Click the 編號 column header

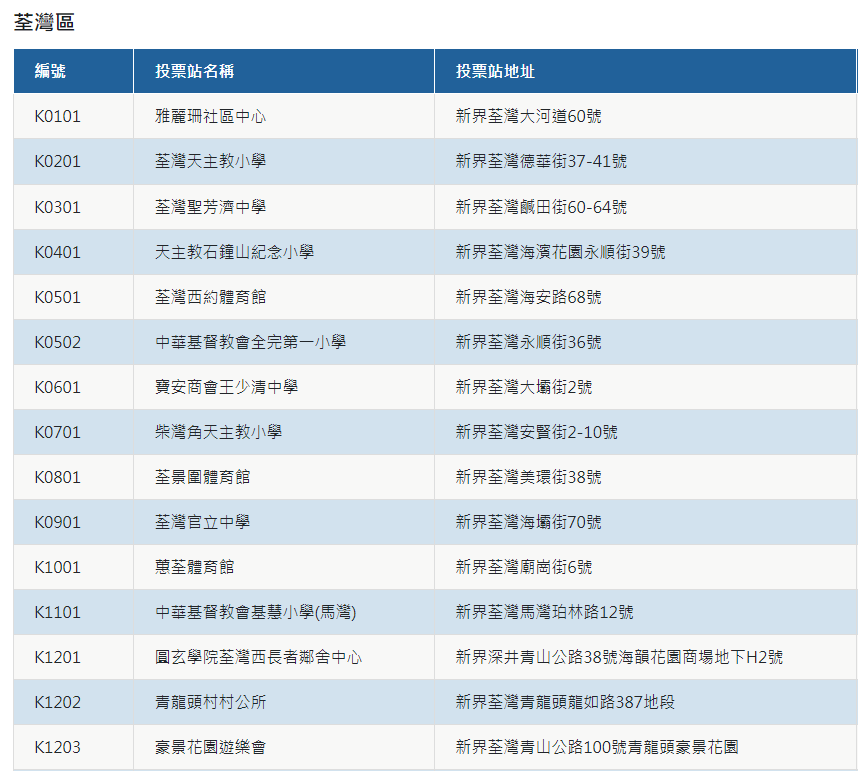click(x=51, y=71)
